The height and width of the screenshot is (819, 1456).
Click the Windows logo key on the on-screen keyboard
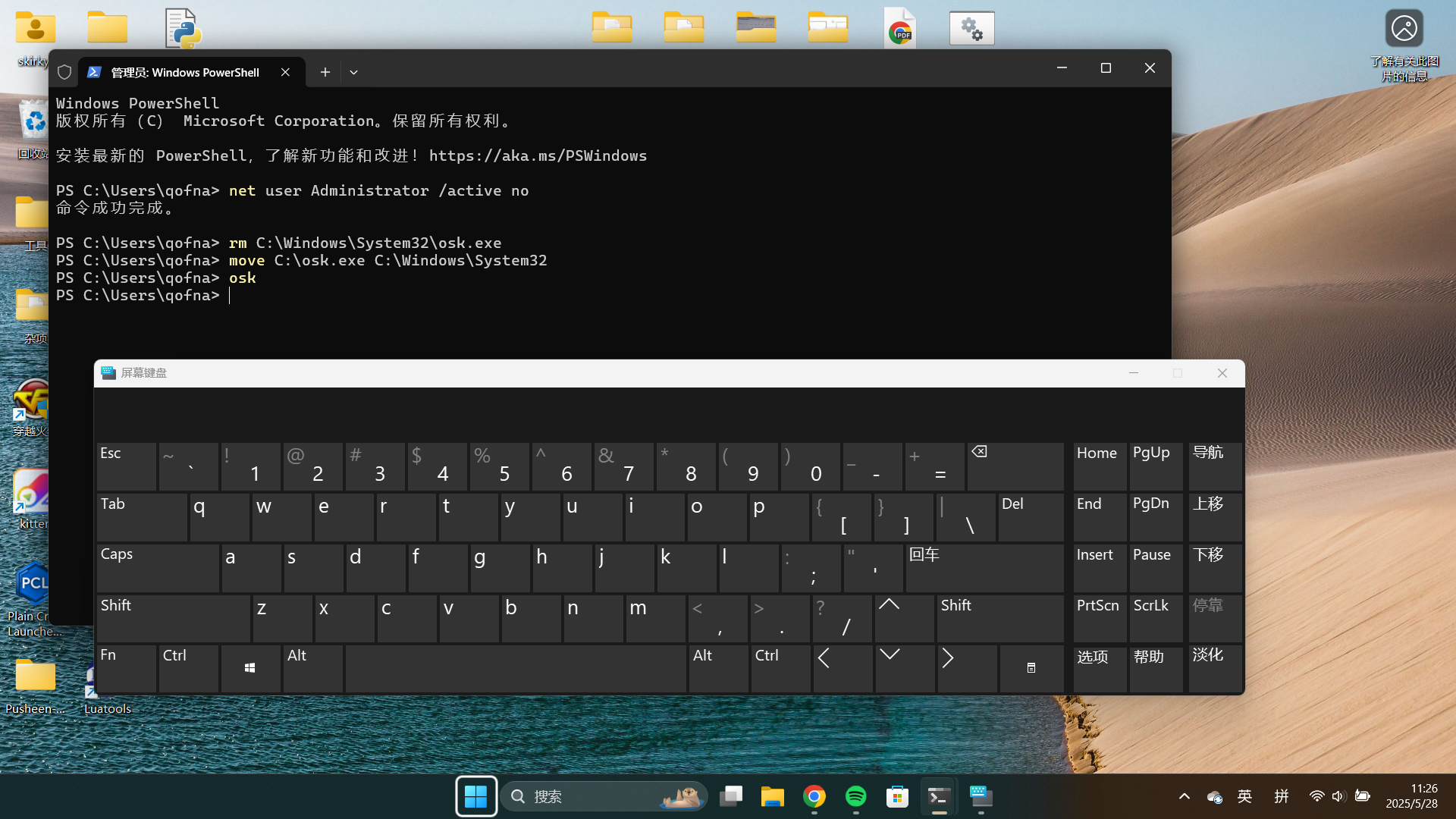tap(250, 668)
